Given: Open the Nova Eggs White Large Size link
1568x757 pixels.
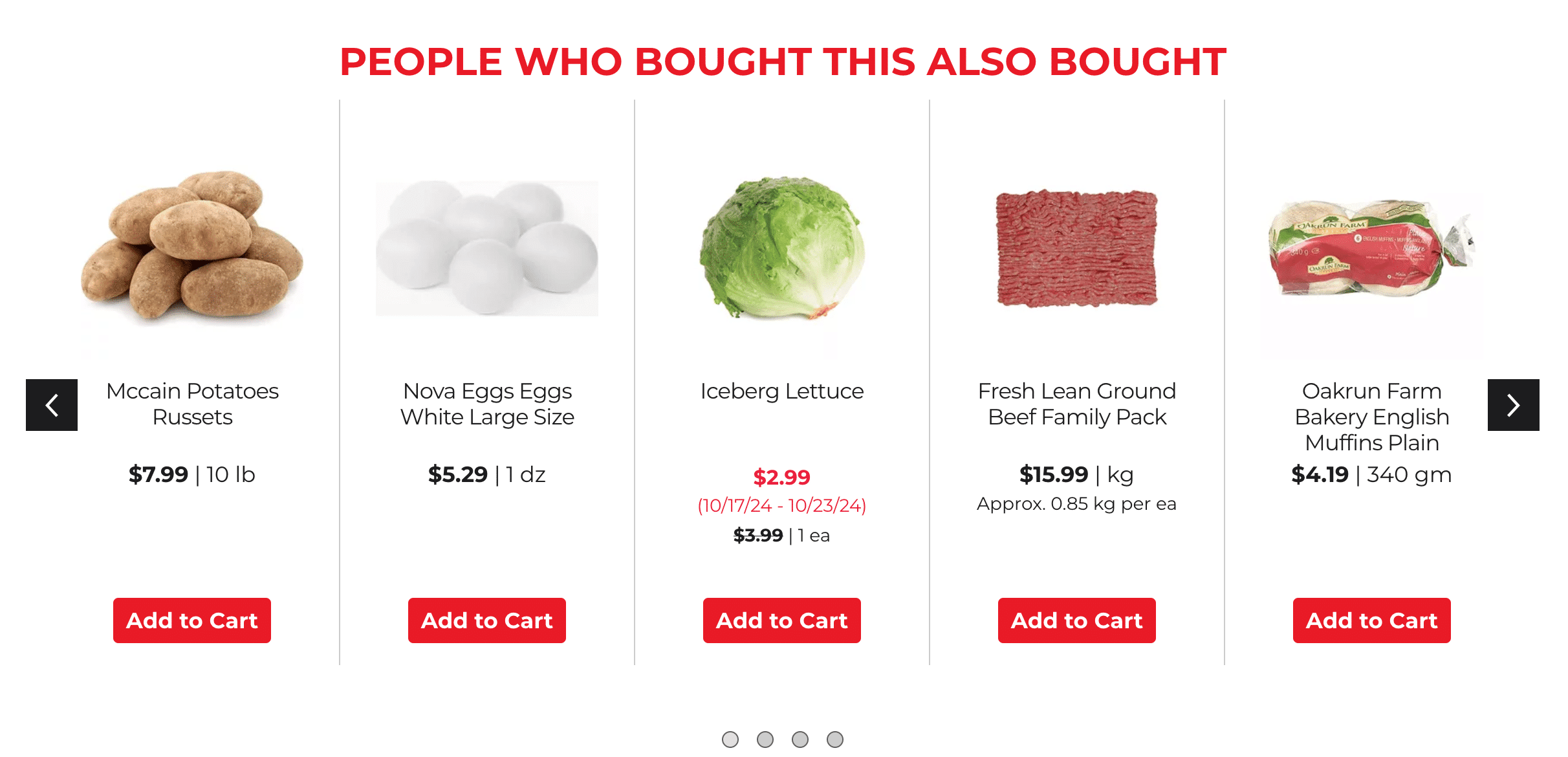Looking at the screenshot, I should coord(487,404).
